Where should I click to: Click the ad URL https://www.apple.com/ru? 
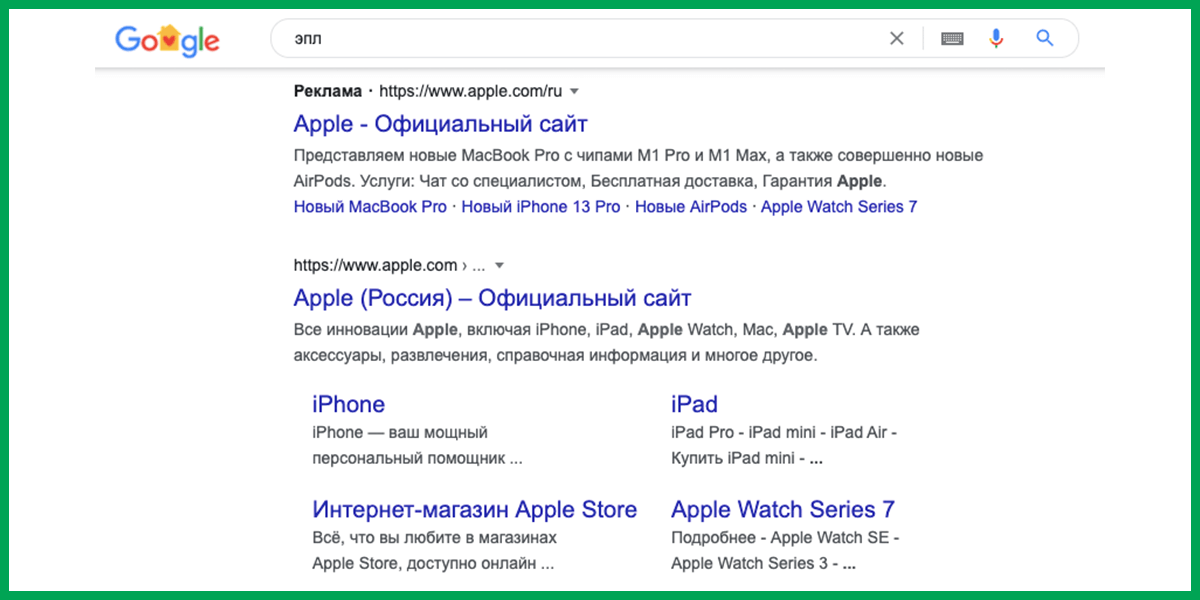(x=470, y=91)
